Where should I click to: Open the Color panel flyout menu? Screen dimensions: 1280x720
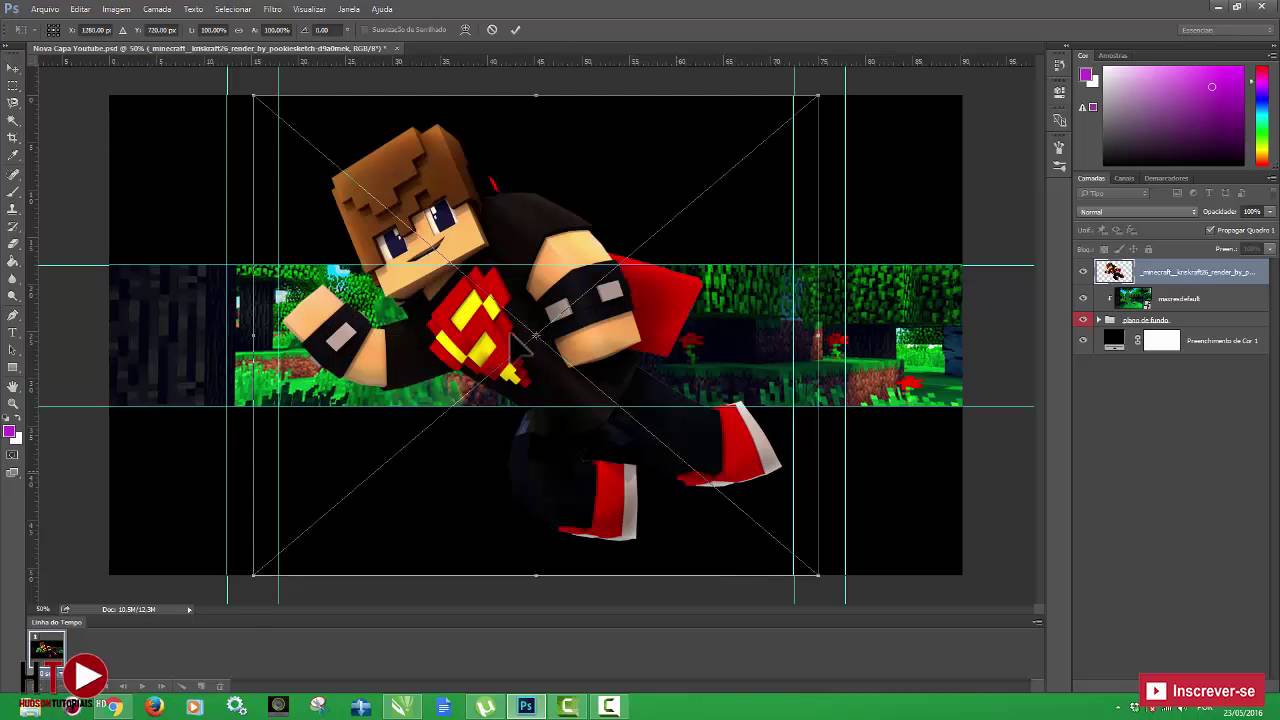1272,55
